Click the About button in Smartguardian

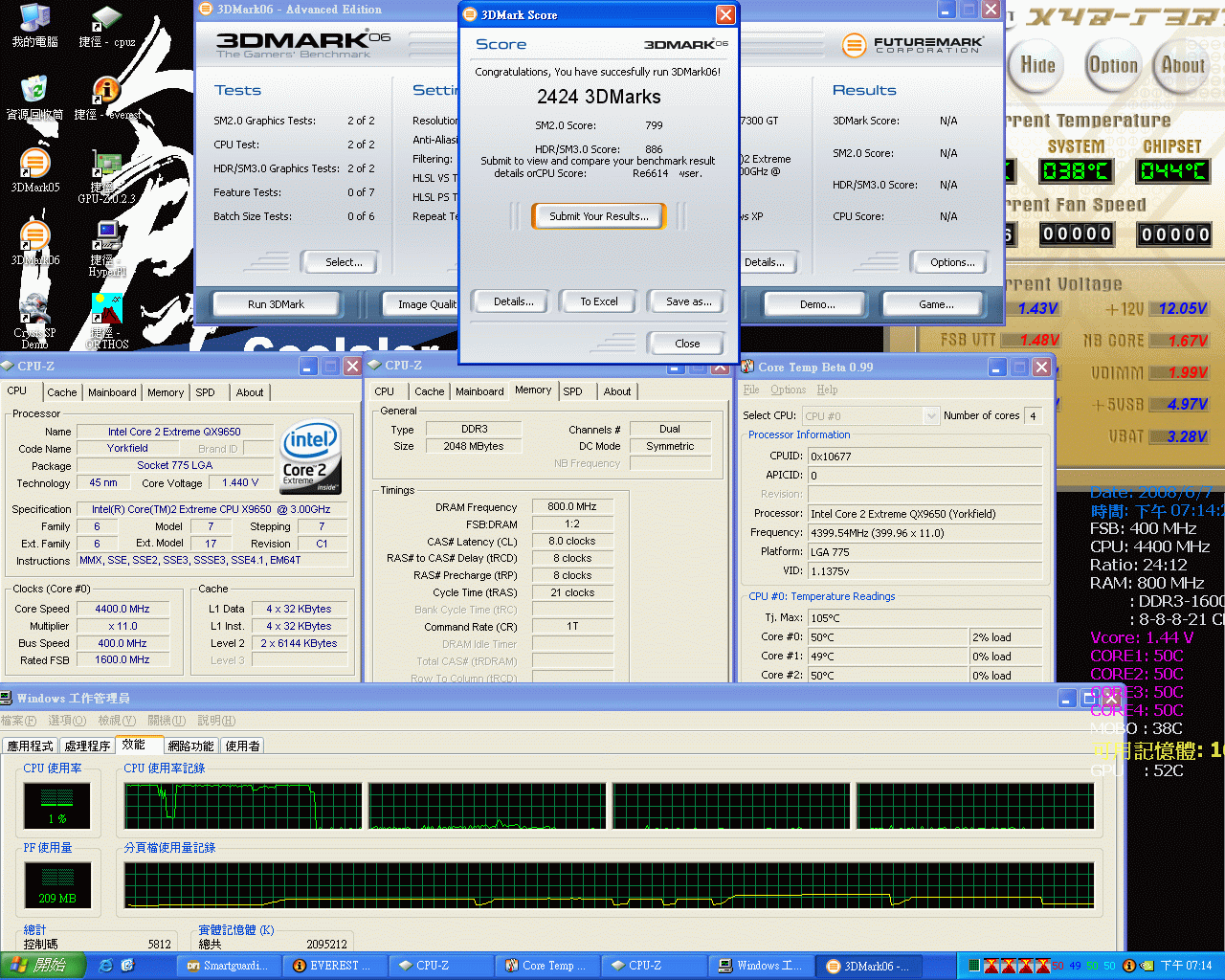pos(1183,65)
